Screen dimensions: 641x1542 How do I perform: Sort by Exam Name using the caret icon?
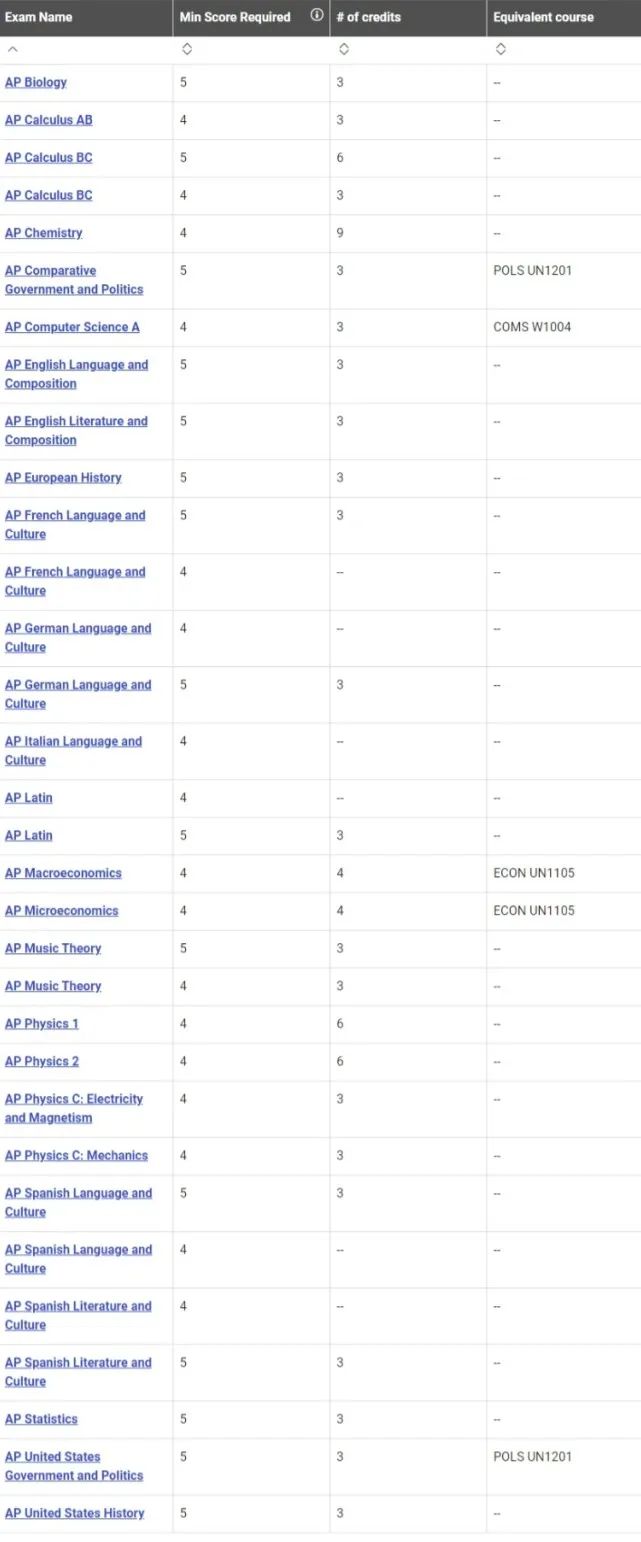pos(11,49)
